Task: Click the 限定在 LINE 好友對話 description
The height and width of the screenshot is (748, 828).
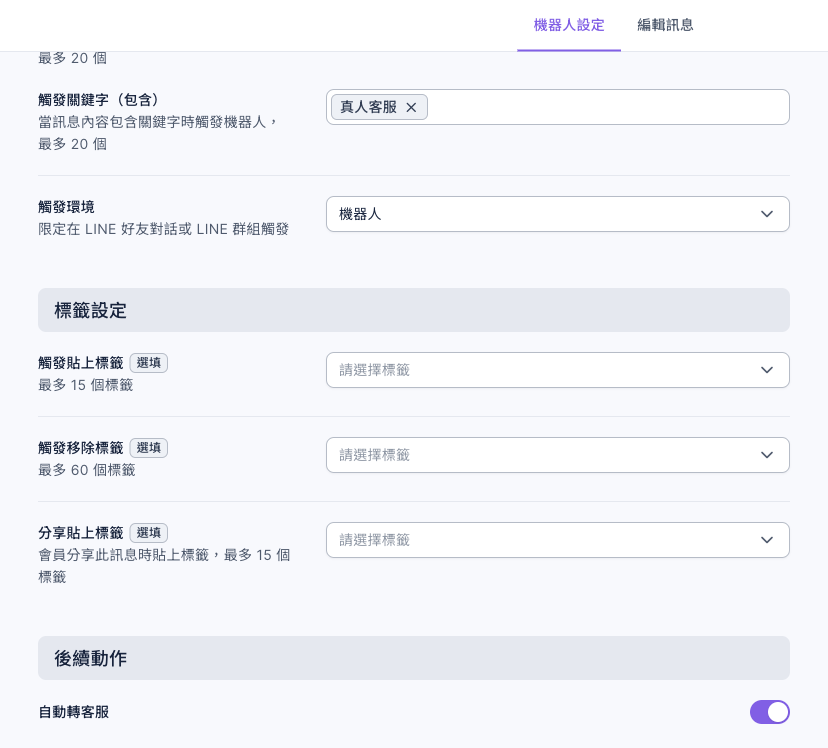Action: 163,229
